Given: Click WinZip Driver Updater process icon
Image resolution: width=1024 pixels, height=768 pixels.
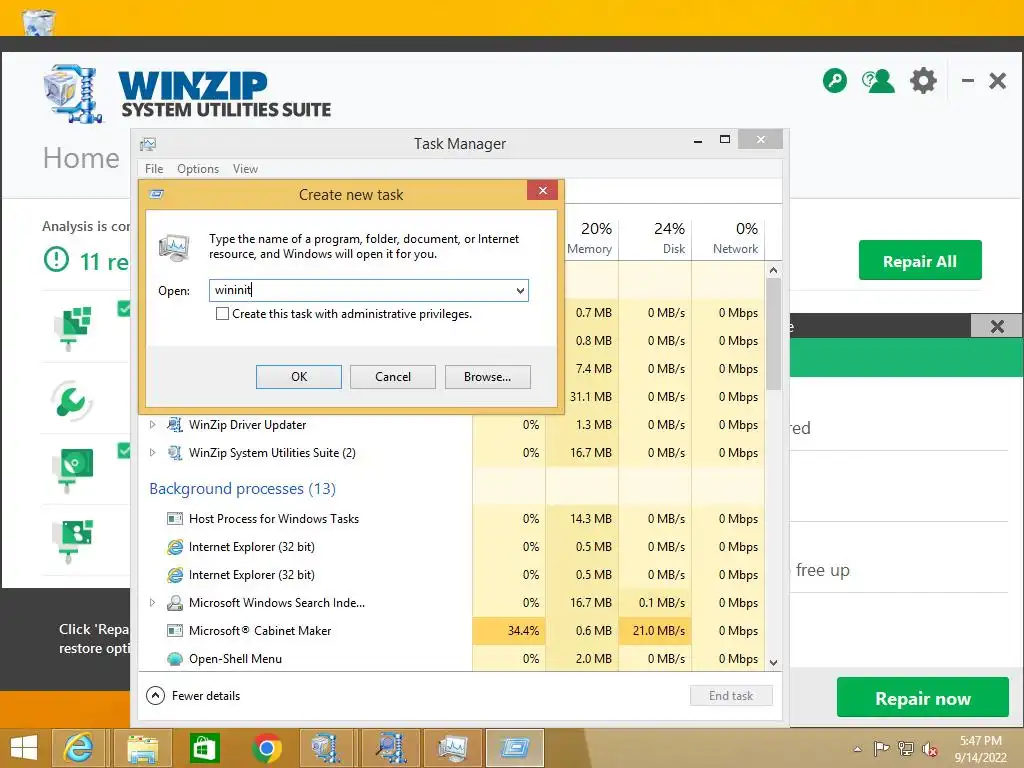Looking at the screenshot, I should tap(174, 424).
